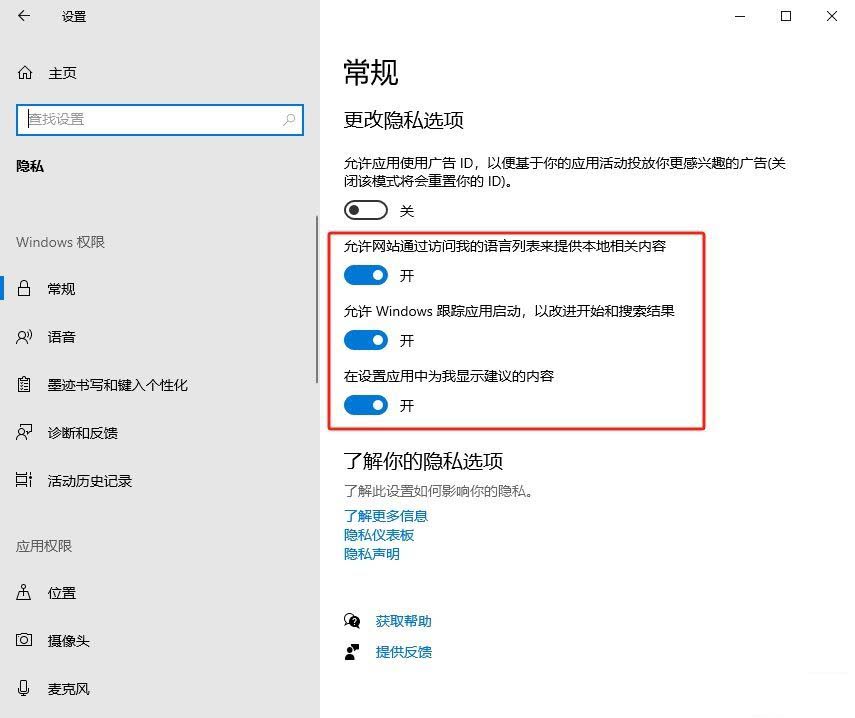855x718 pixels.
Task: Disable the 建议的内容 suggestions toggle
Action: (365, 405)
